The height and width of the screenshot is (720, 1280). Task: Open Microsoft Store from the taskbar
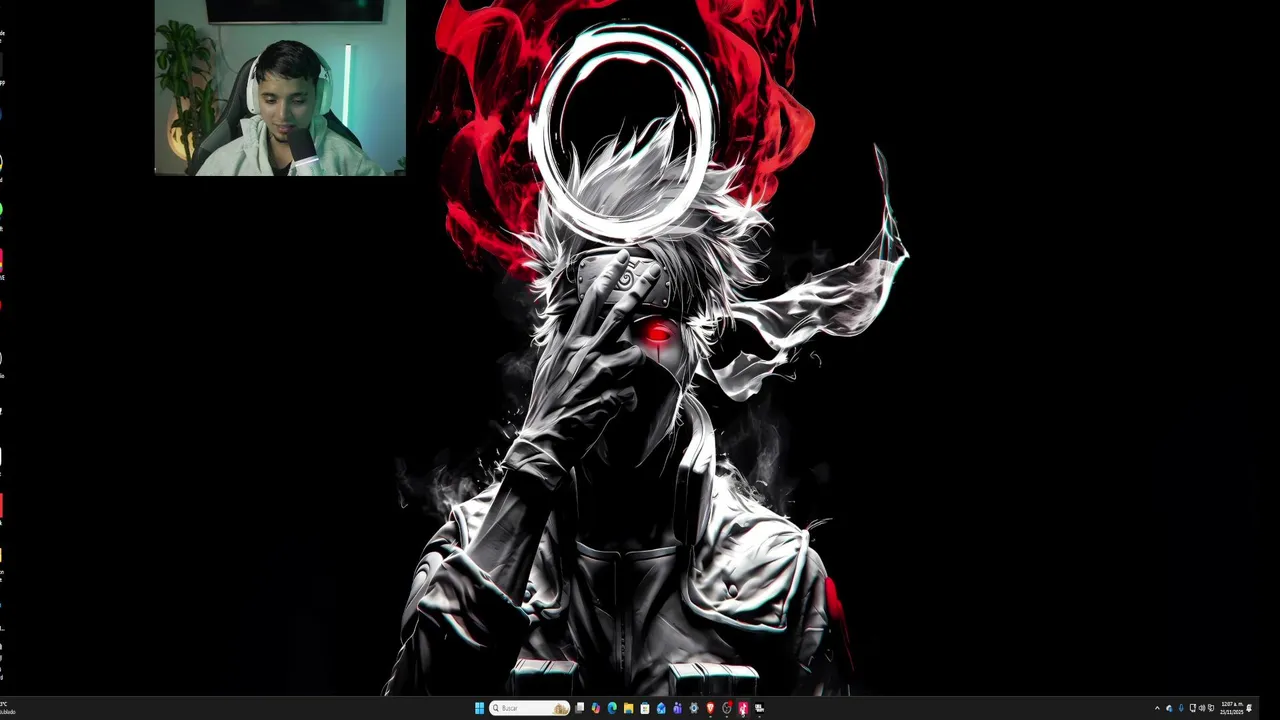coord(645,708)
